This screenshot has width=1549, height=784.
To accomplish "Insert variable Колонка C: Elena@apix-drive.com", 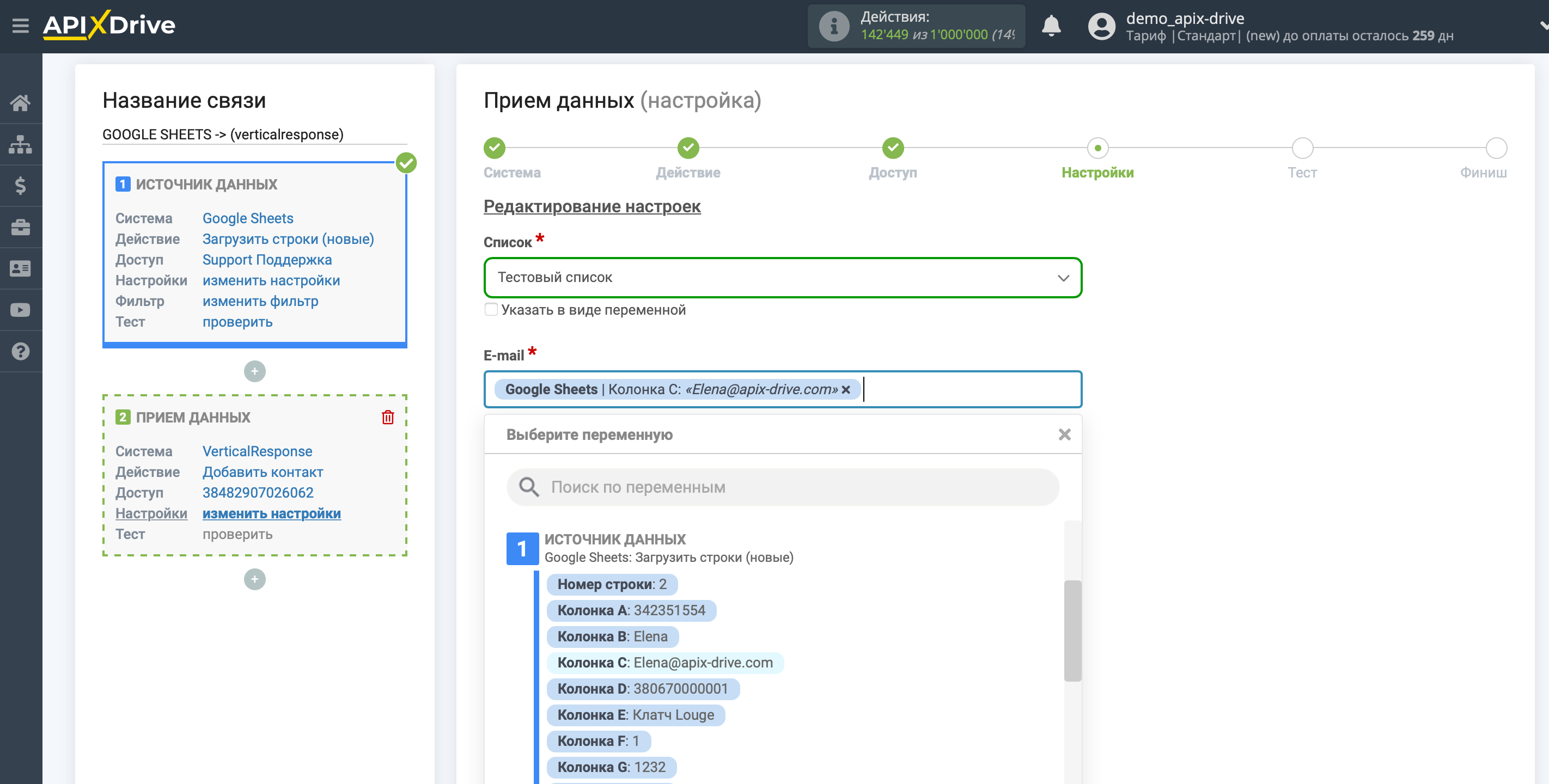I will point(664,663).
